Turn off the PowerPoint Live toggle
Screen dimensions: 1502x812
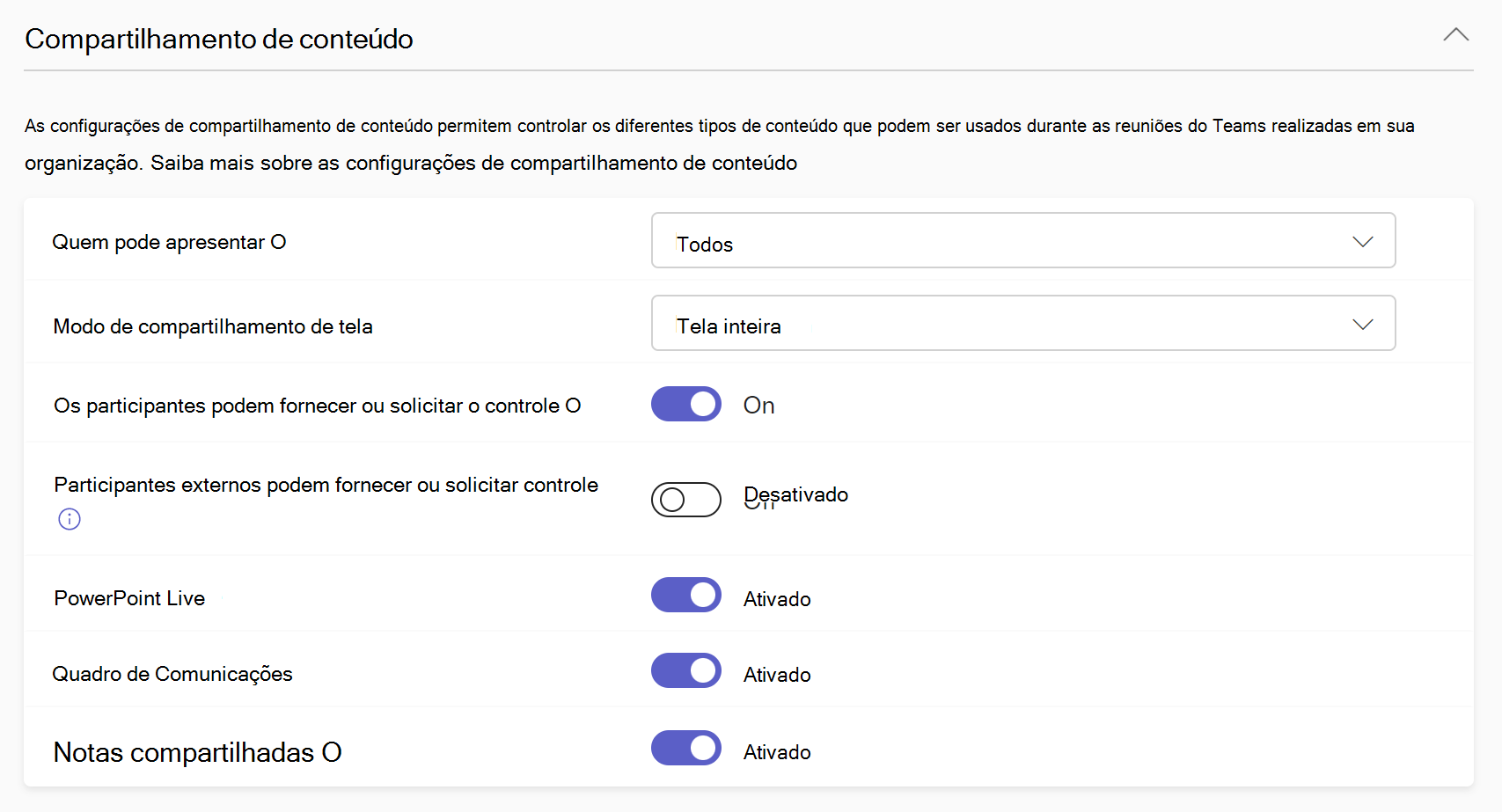point(686,595)
